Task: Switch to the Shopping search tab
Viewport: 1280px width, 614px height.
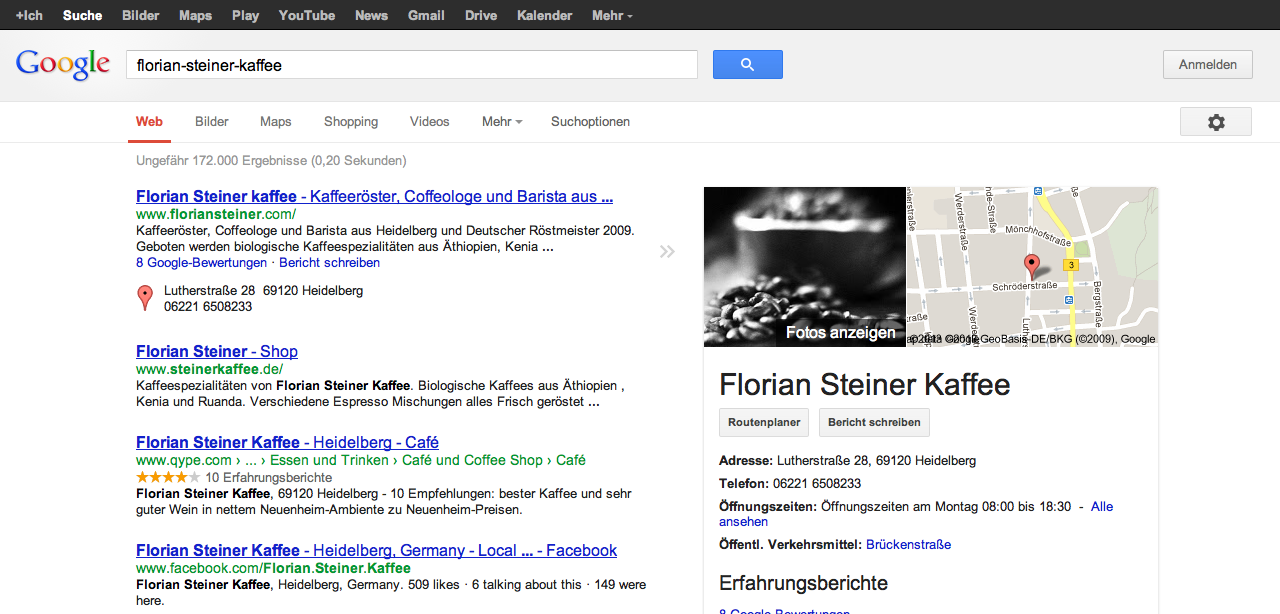Action: [x=351, y=122]
